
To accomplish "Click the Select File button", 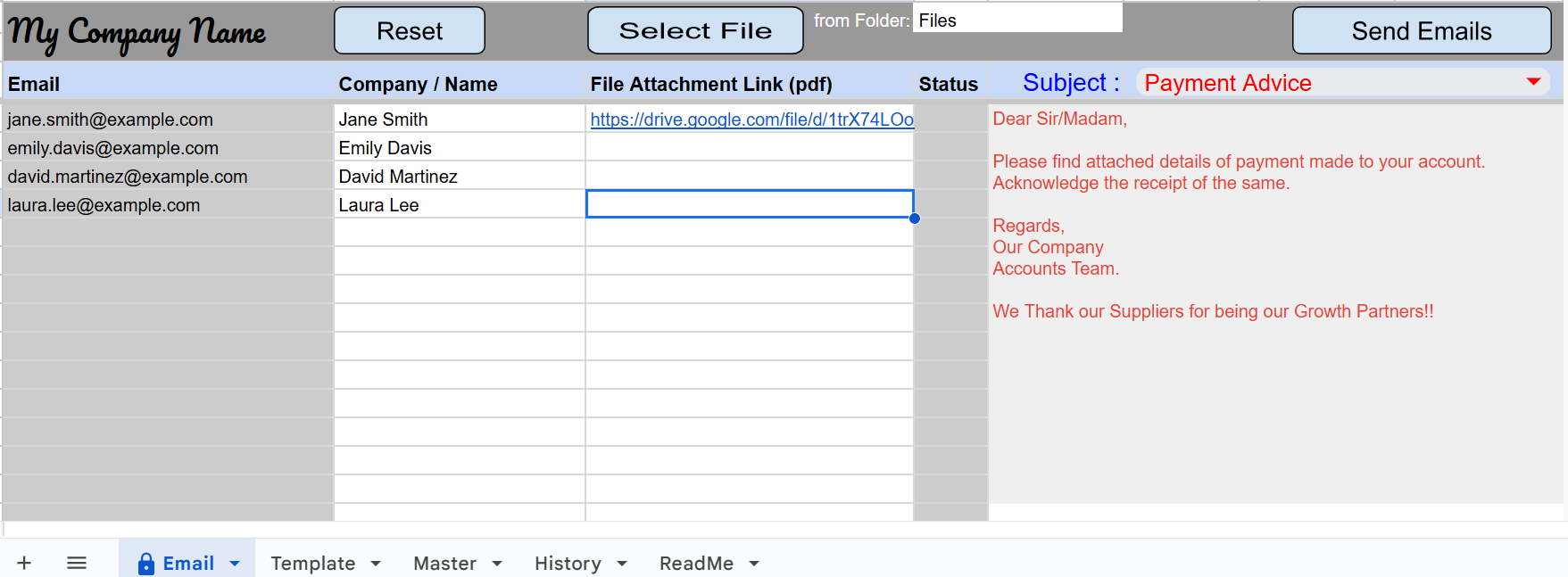I will [x=695, y=30].
